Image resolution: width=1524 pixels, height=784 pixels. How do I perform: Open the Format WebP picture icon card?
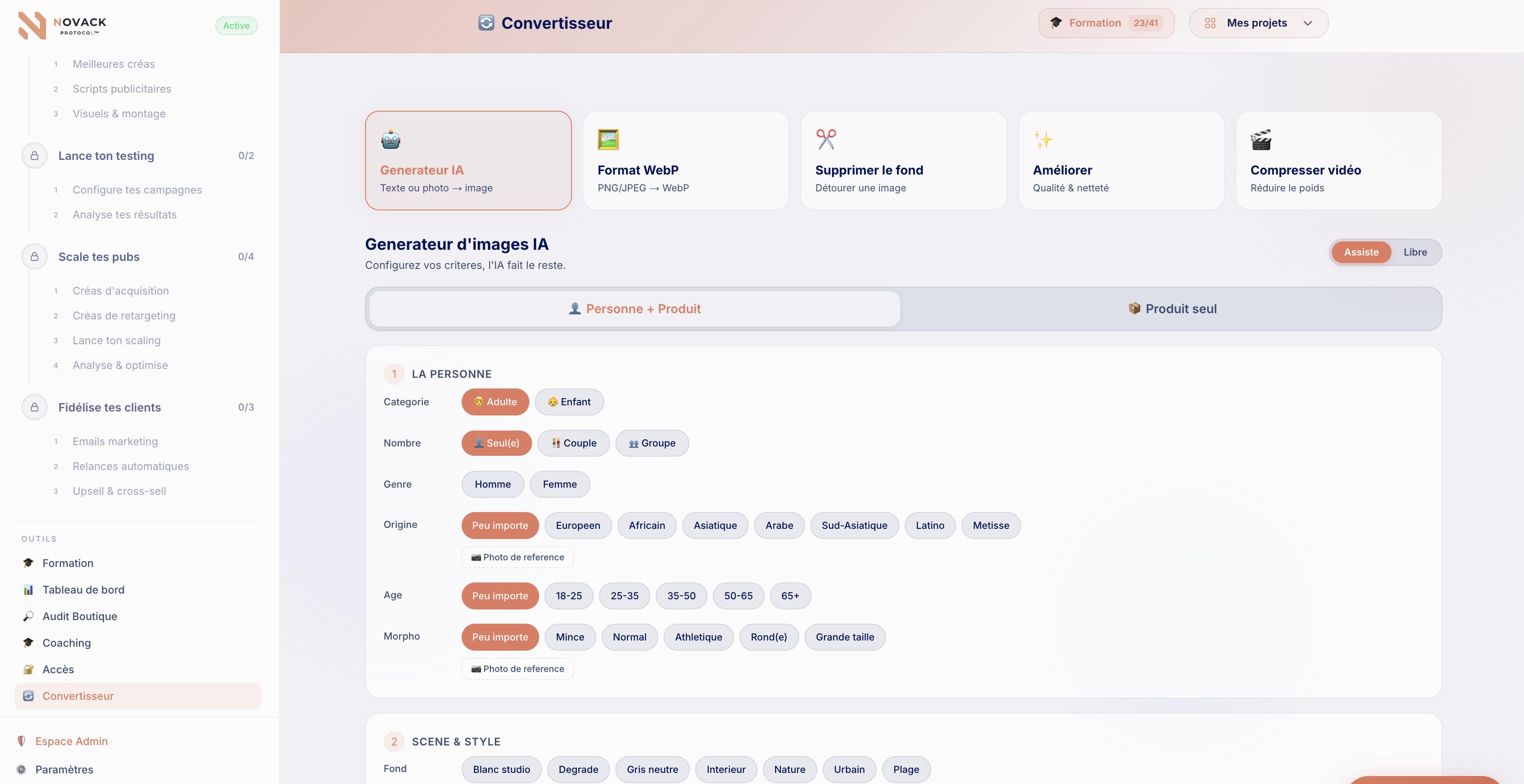tap(607, 140)
